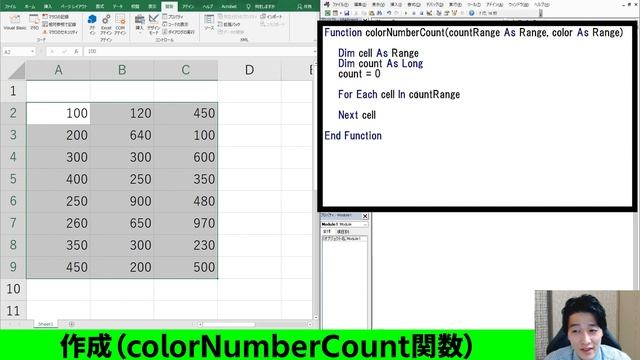Open Excel アドイン gear icon
640x360 pixels.
tap(106, 24)
